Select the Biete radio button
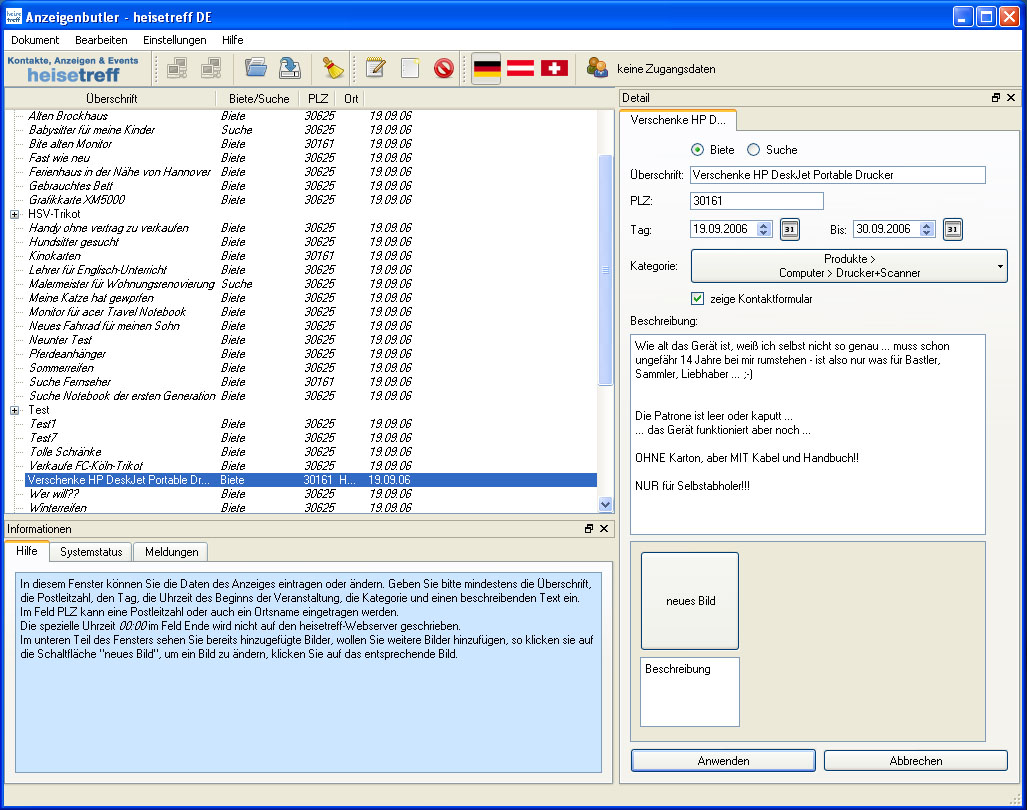Screen dimensions: 1027x810 pyautogui.click(x=697, y=149)
